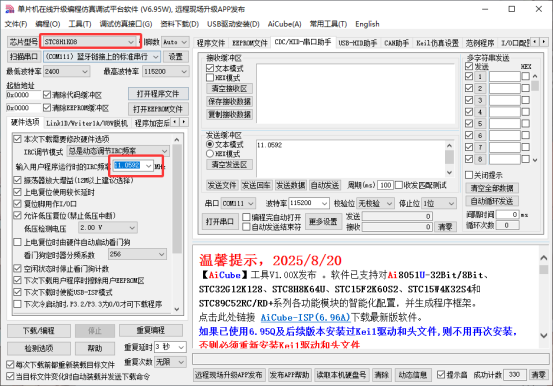The height and width of the screenshot is (387, 553).
Task: Click scroll-down arrow in the tips message panel
Action: [x=544, y=335]
